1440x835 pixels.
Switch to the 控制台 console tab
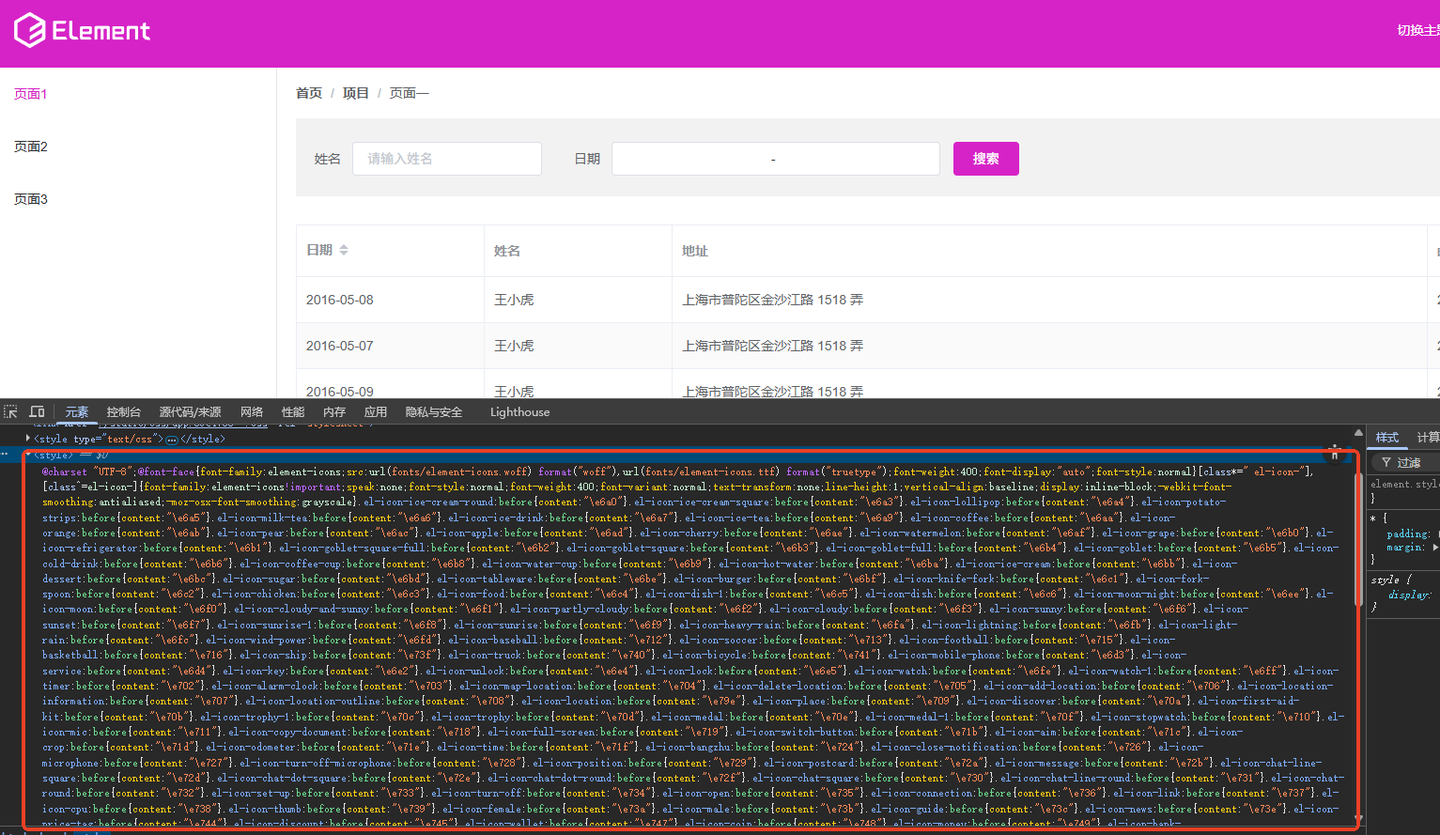[122, 412]
